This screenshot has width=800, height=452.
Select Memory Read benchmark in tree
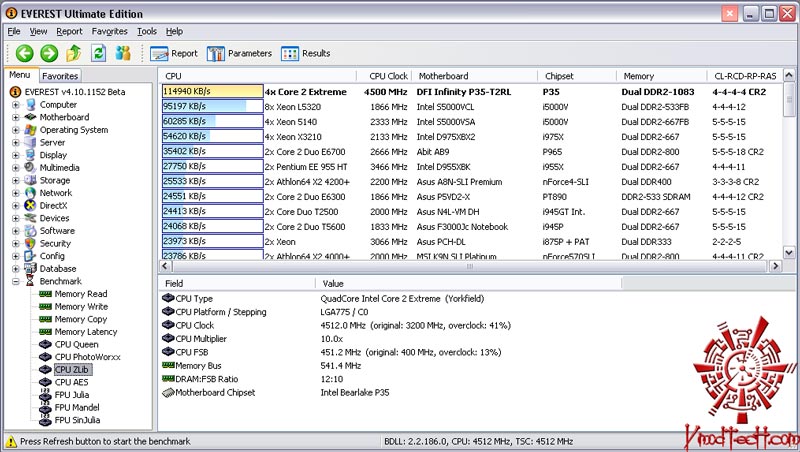[x=80, y=294]
